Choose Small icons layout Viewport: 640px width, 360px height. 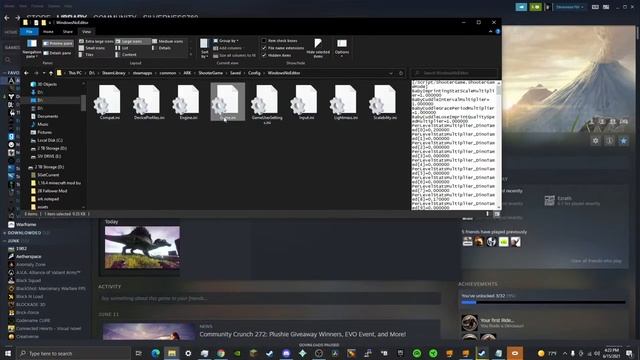pyautogui.click(x=92, y=48)
